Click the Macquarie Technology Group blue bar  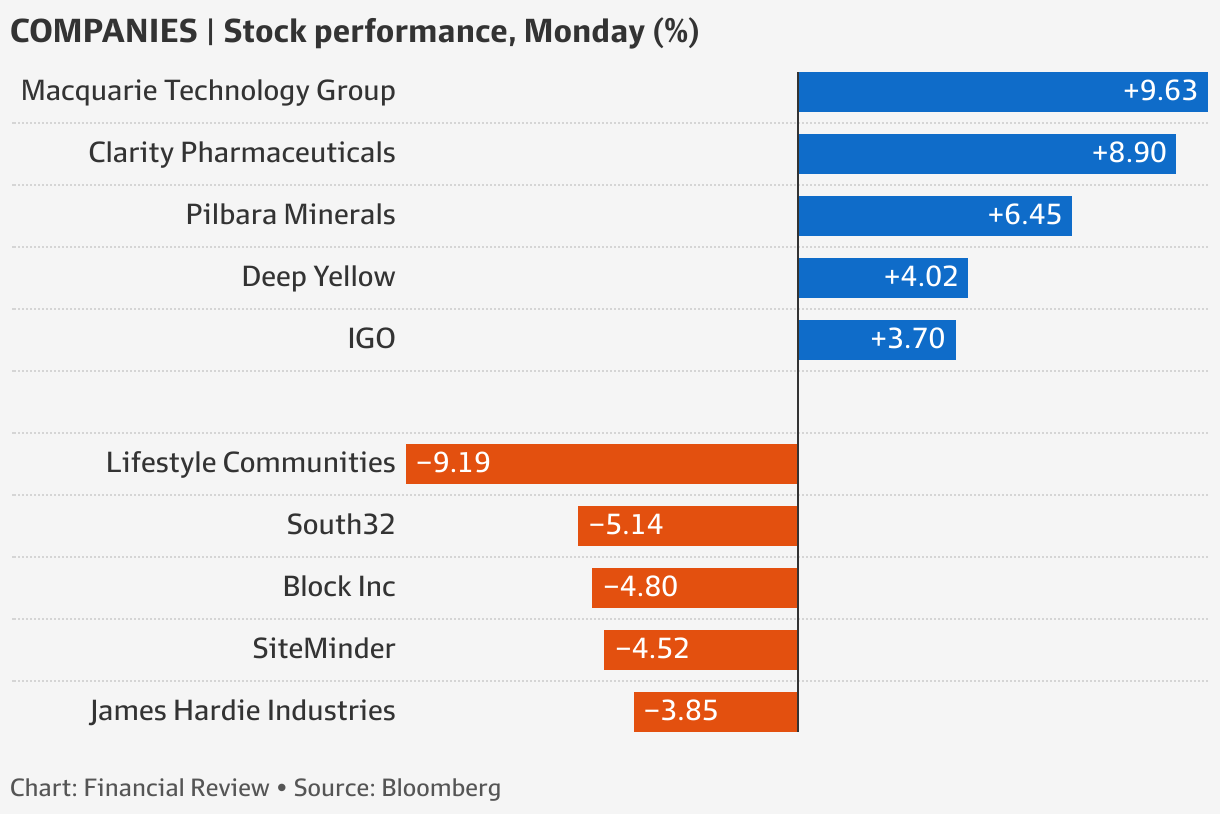click(x=1003, y=92)
